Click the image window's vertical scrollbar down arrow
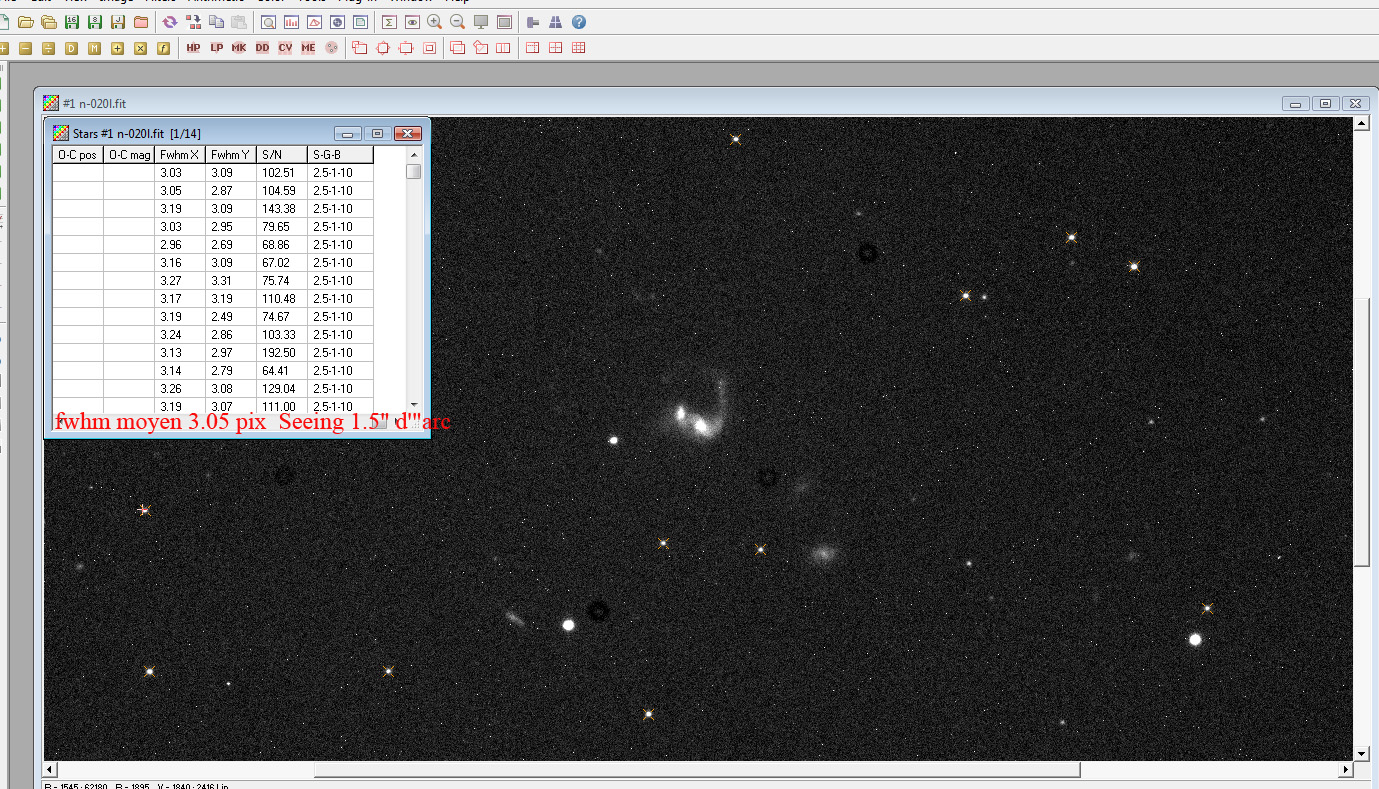 pyautogui.click(x=1361, y=753)
